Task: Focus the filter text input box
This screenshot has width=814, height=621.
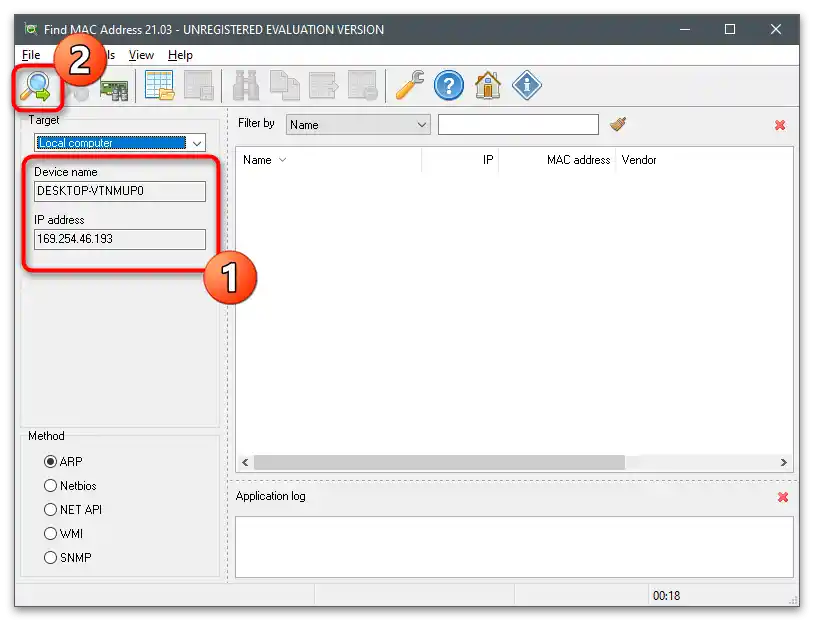Action: click(x=518, y=125)
